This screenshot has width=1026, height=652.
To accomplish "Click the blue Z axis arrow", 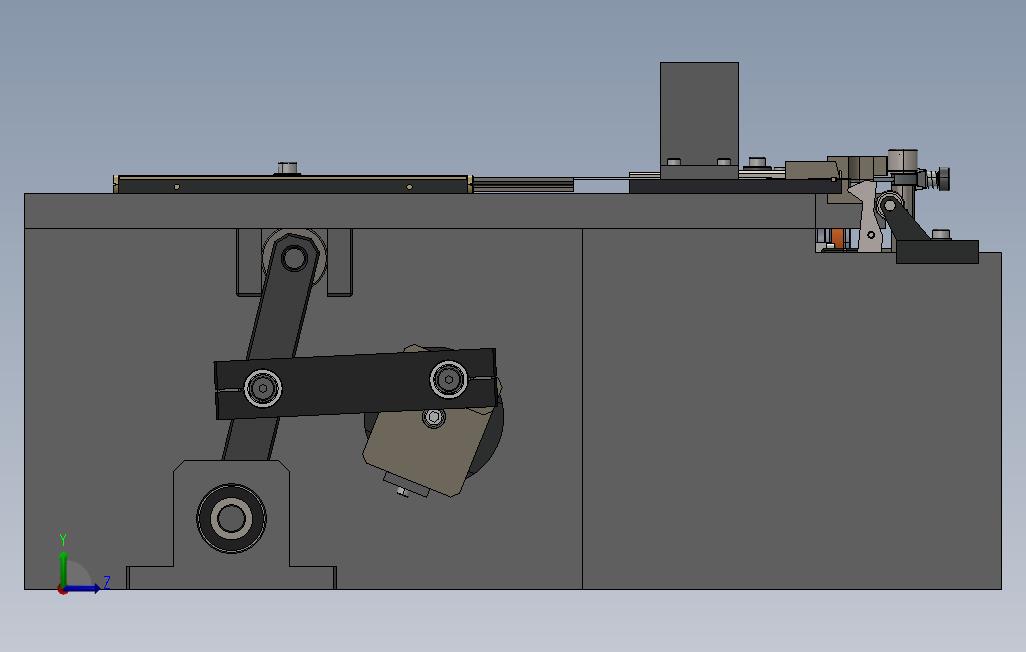I will 85,588.
